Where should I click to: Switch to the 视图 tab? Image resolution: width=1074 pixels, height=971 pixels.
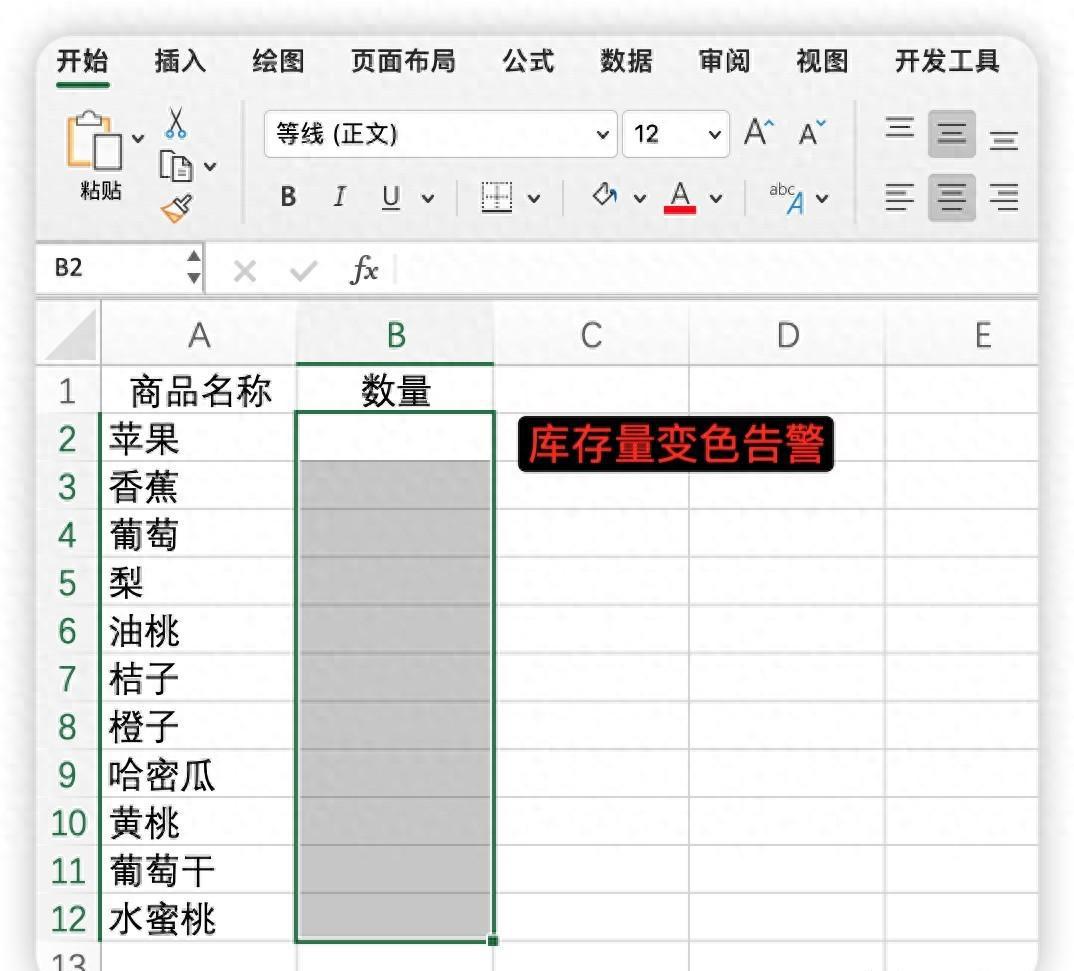(x=822, y=61)
